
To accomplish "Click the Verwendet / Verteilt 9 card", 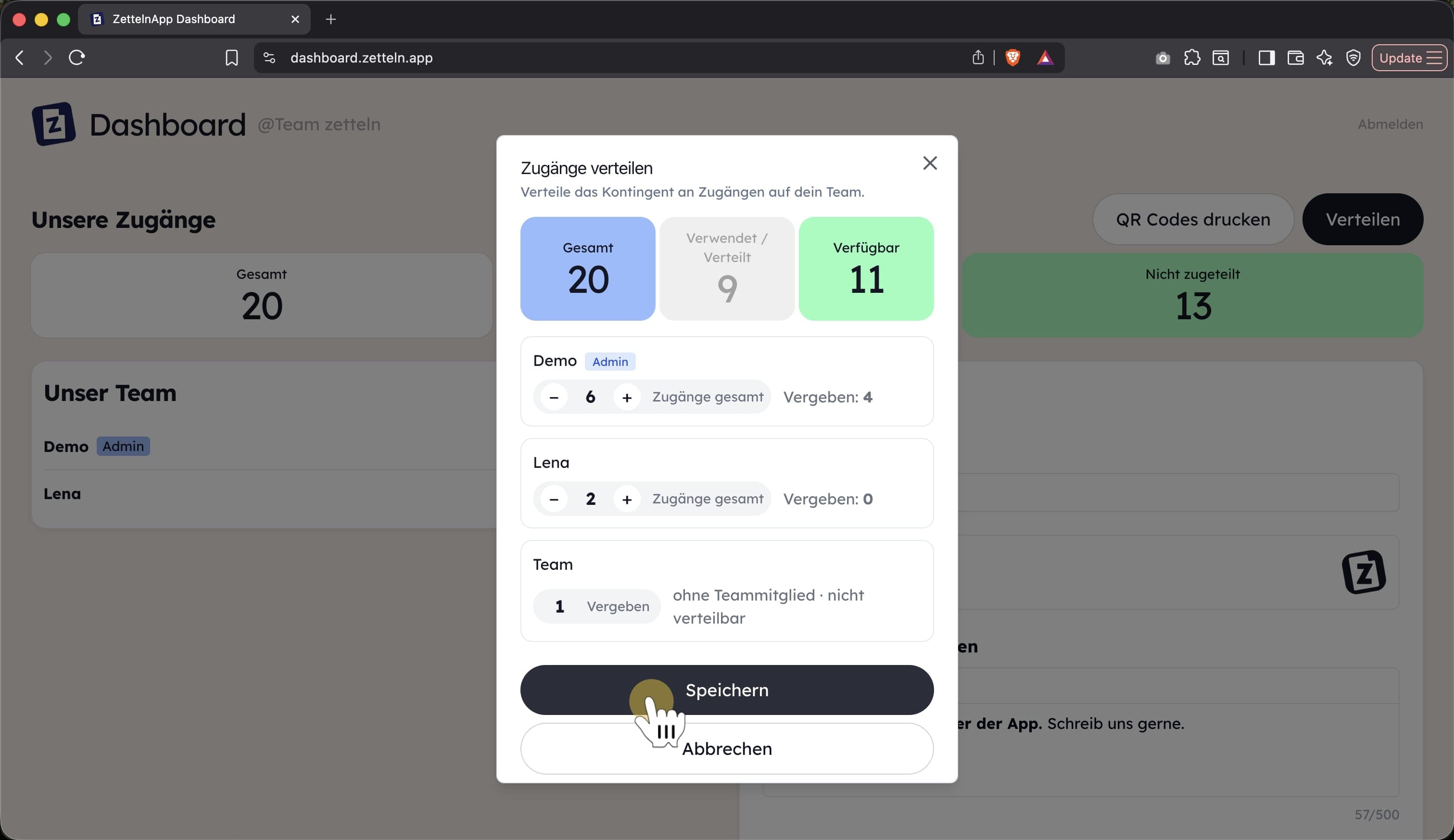I will (x=726, y=268).
